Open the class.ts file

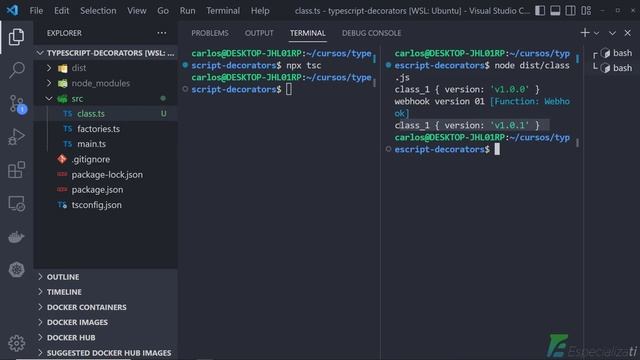pyautogui.click(x=105, y=114)
